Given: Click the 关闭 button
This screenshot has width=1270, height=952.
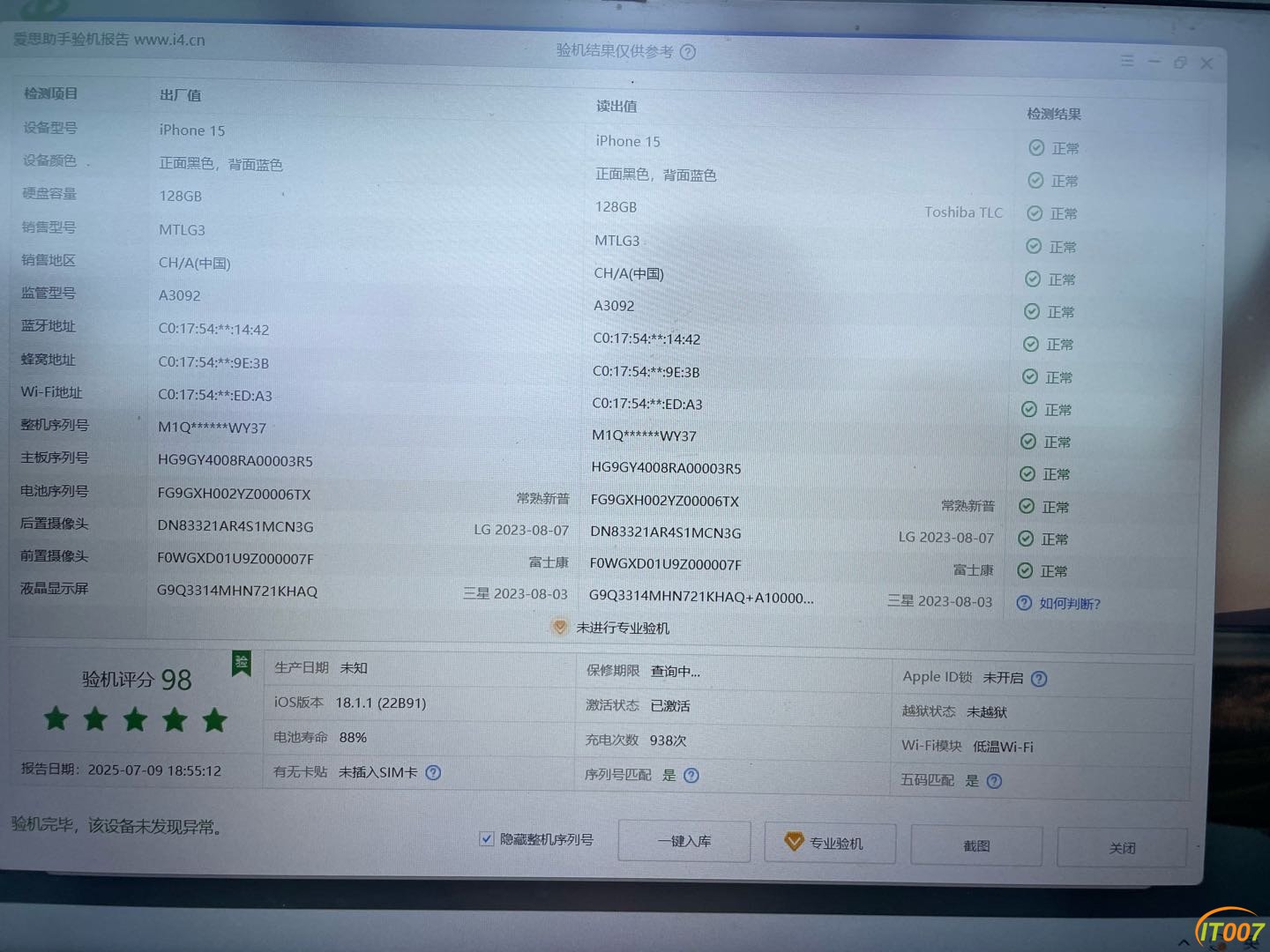Looking at the screenshot, I should (x=1122, y=848).
